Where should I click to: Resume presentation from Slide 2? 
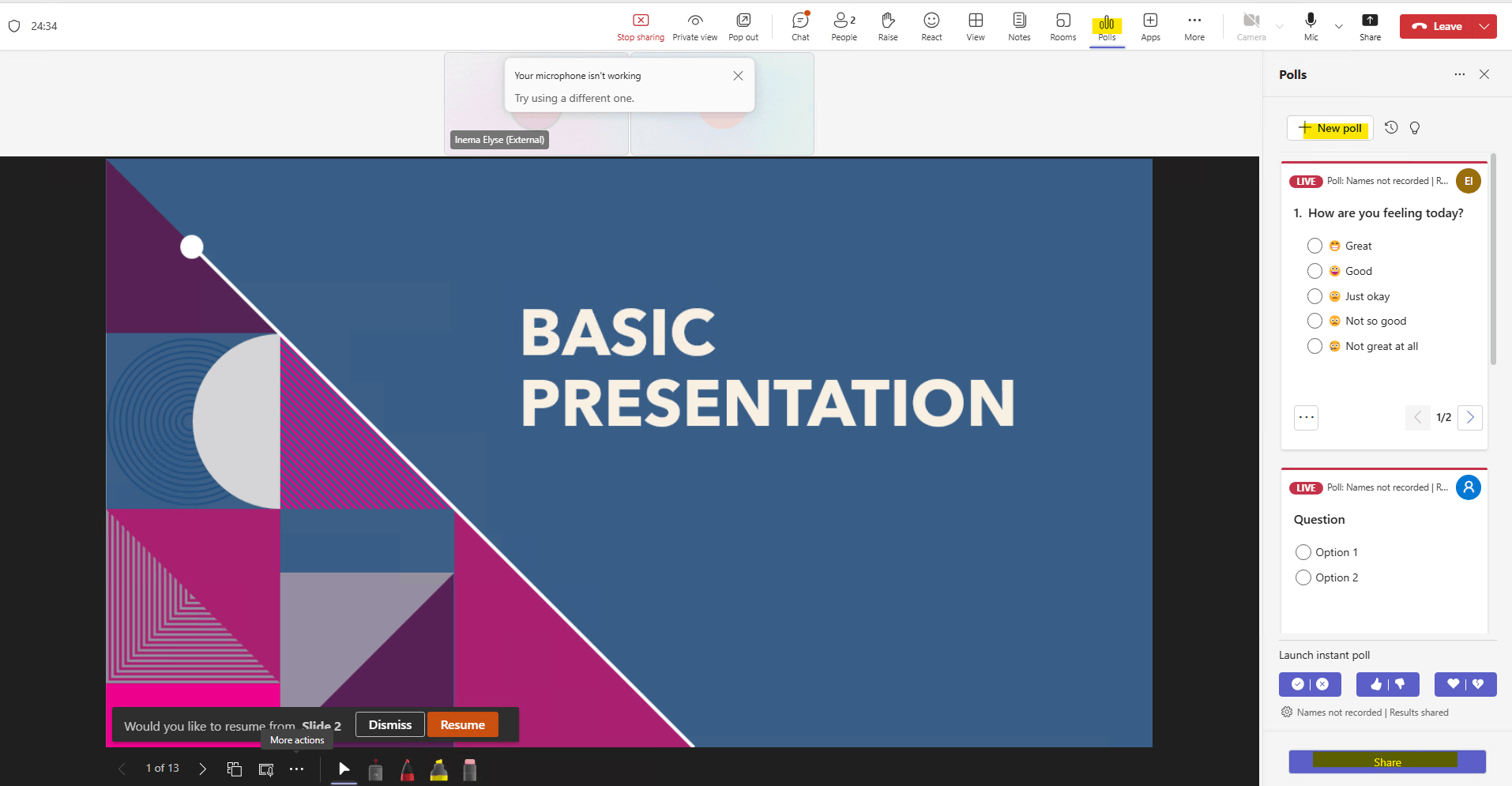click(x=463, y=724)
